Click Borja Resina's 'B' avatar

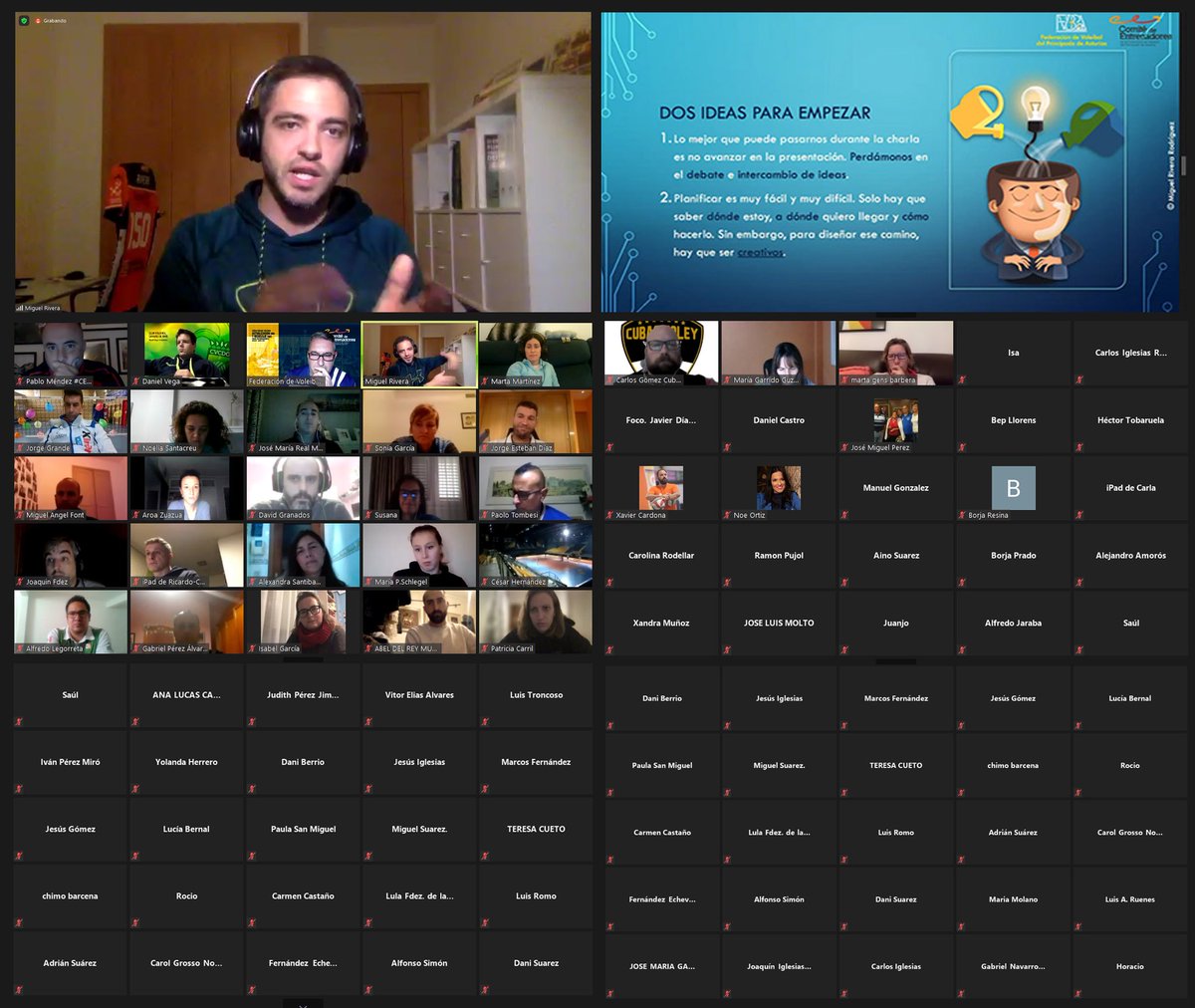1014,488
